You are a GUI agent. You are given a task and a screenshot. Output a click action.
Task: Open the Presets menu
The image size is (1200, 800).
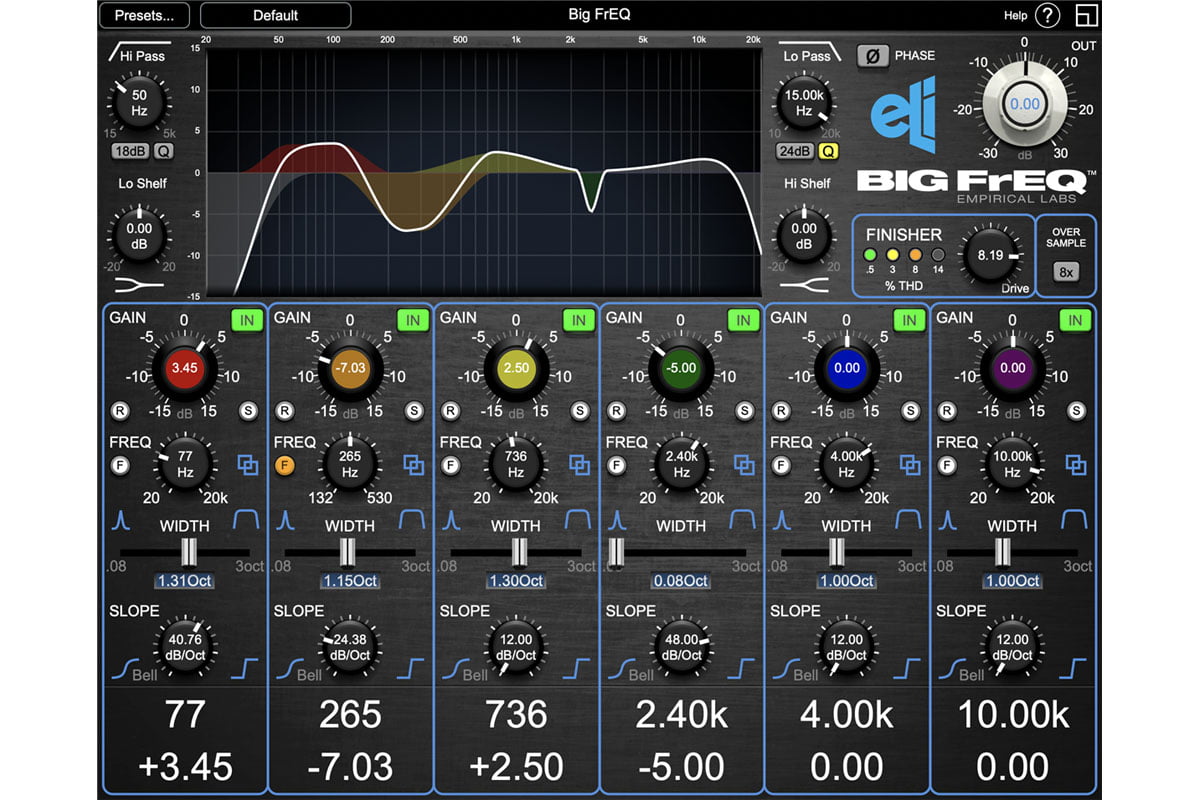(x=146, y=15)
